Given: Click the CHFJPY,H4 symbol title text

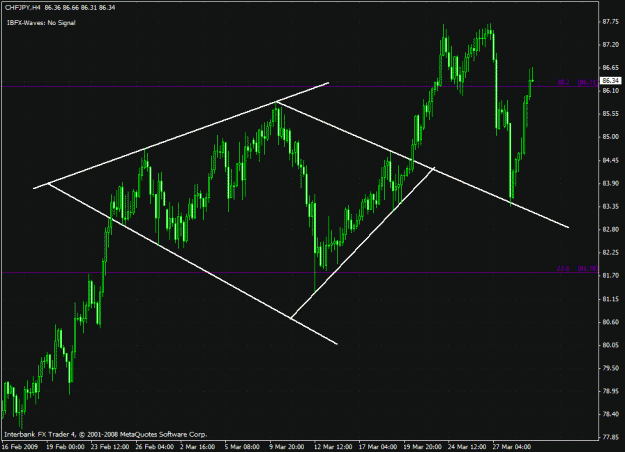Looking at the screenshot, I should [23, 8].
